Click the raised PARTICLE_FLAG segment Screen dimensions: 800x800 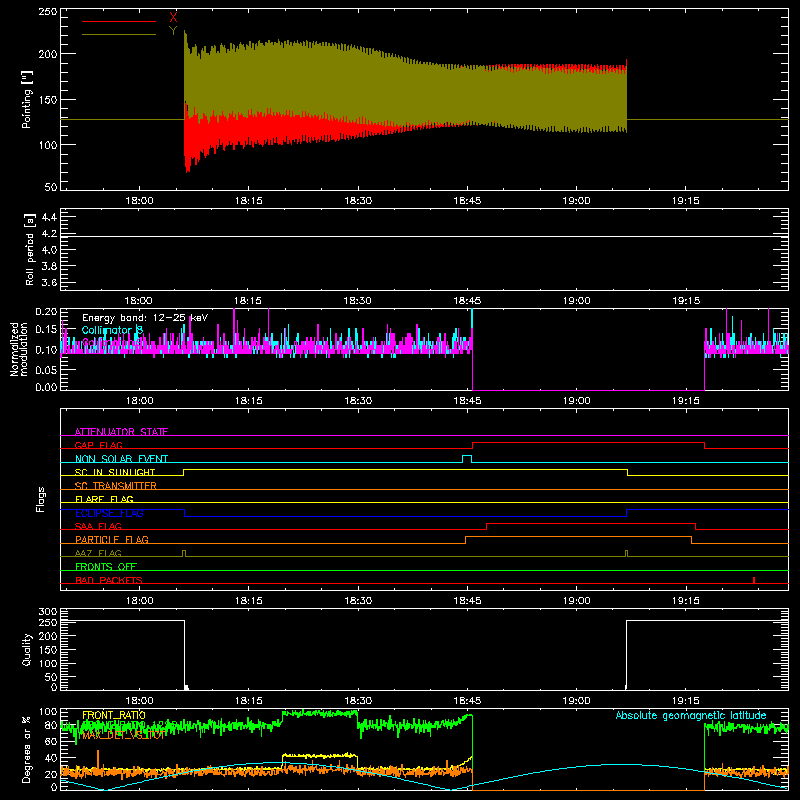pyautogui.click(x=579, y=537)
